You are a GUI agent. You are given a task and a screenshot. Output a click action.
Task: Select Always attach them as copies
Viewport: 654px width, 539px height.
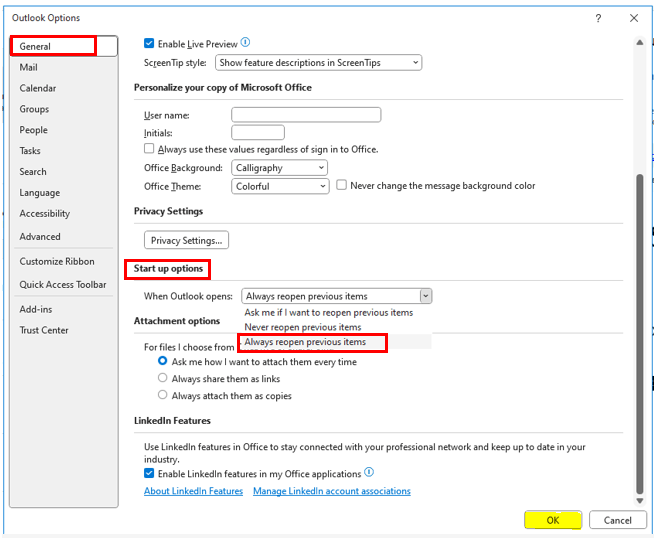coord(163,395)
